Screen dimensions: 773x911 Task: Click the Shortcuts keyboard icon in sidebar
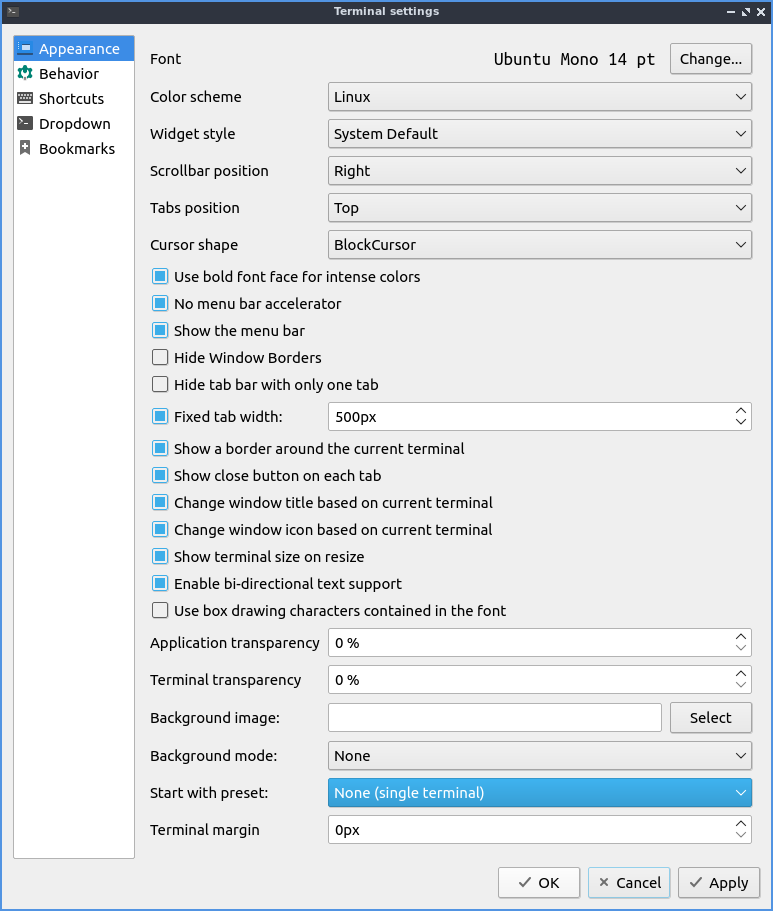(x=25, y=99)
